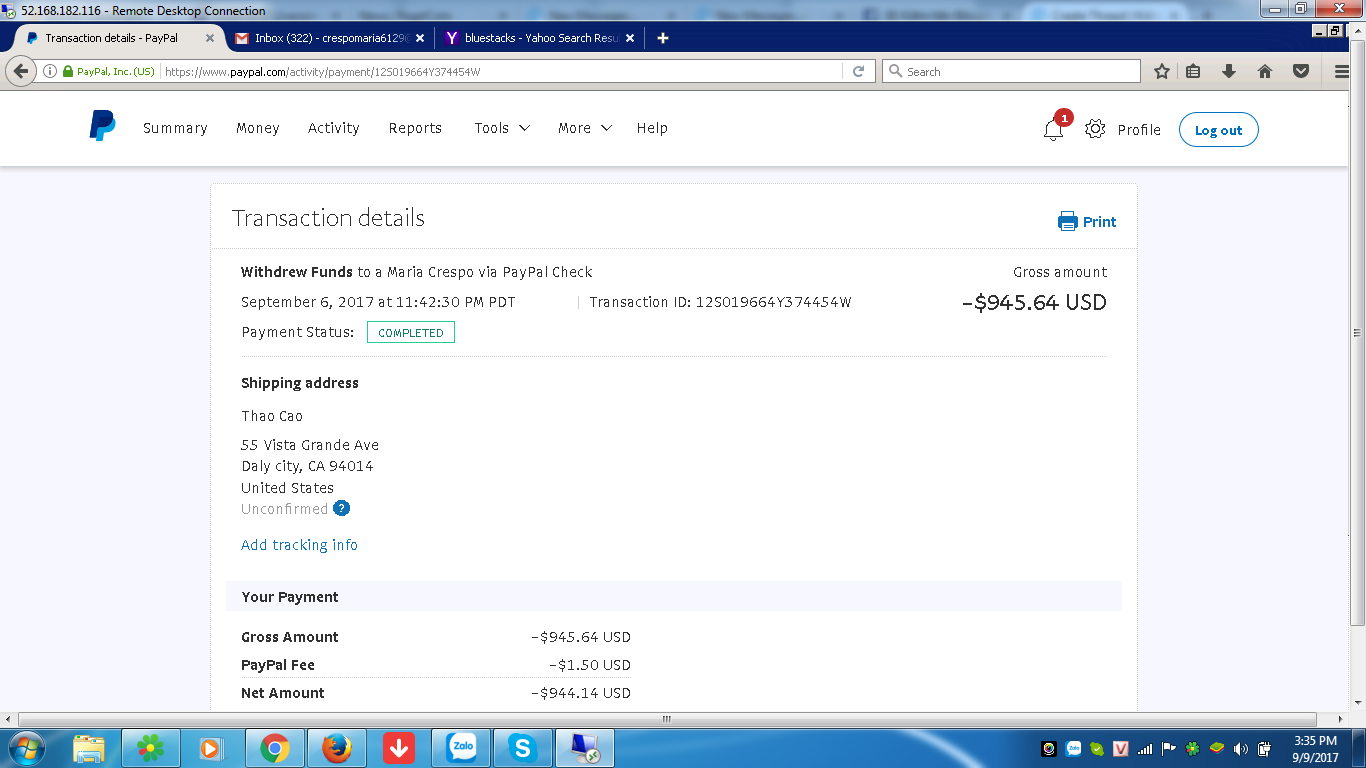This screenshot has width=1366, height=768.
Task: Click the shipping name Thao Cao
Action: [x=272, y=416]
